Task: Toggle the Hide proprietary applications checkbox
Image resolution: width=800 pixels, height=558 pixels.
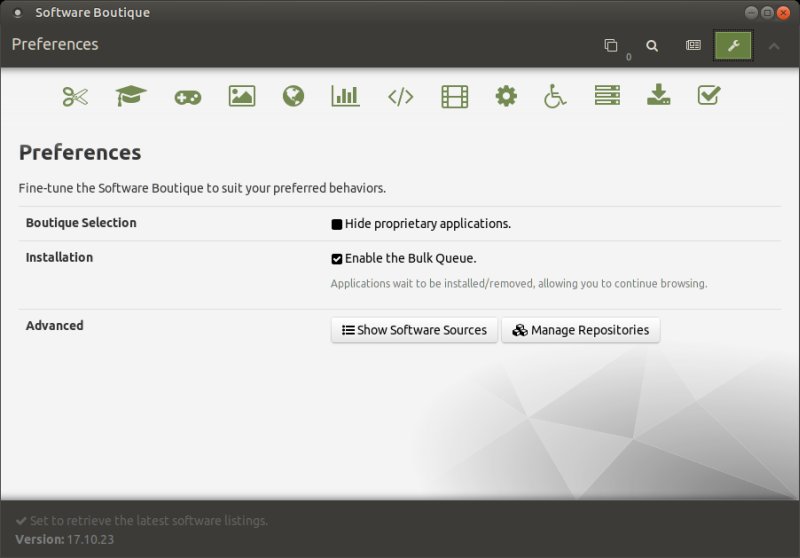Action: tap(337, 224)
